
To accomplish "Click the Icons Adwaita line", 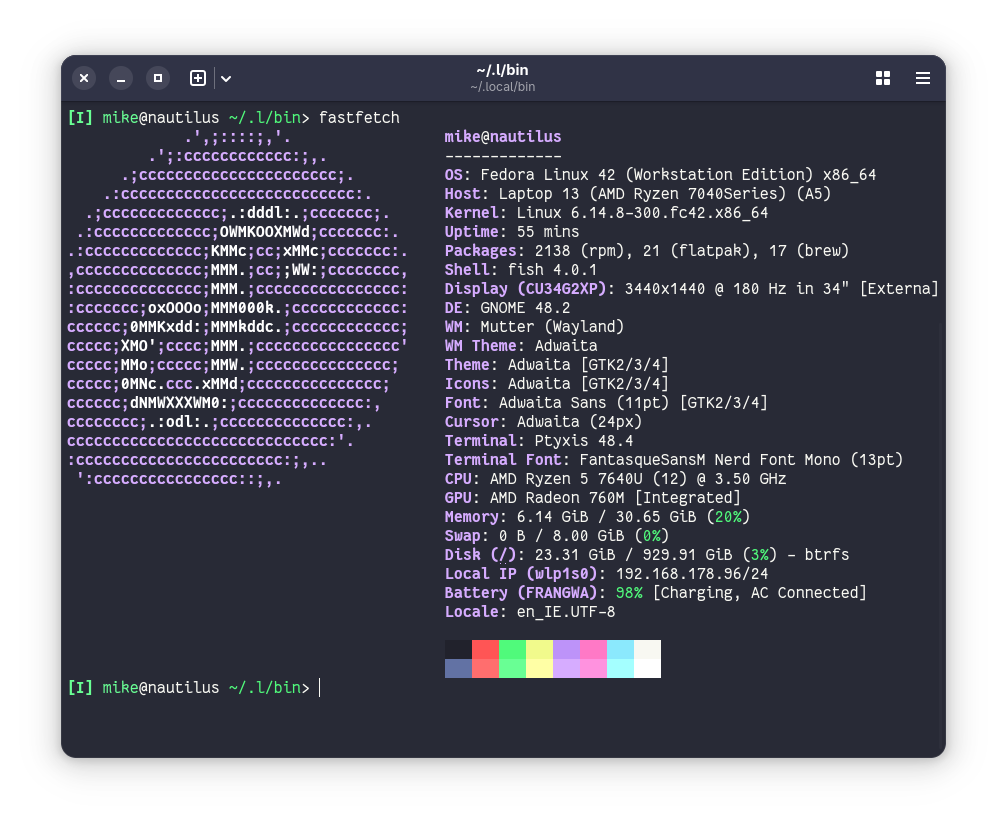I will click(557, 384).
